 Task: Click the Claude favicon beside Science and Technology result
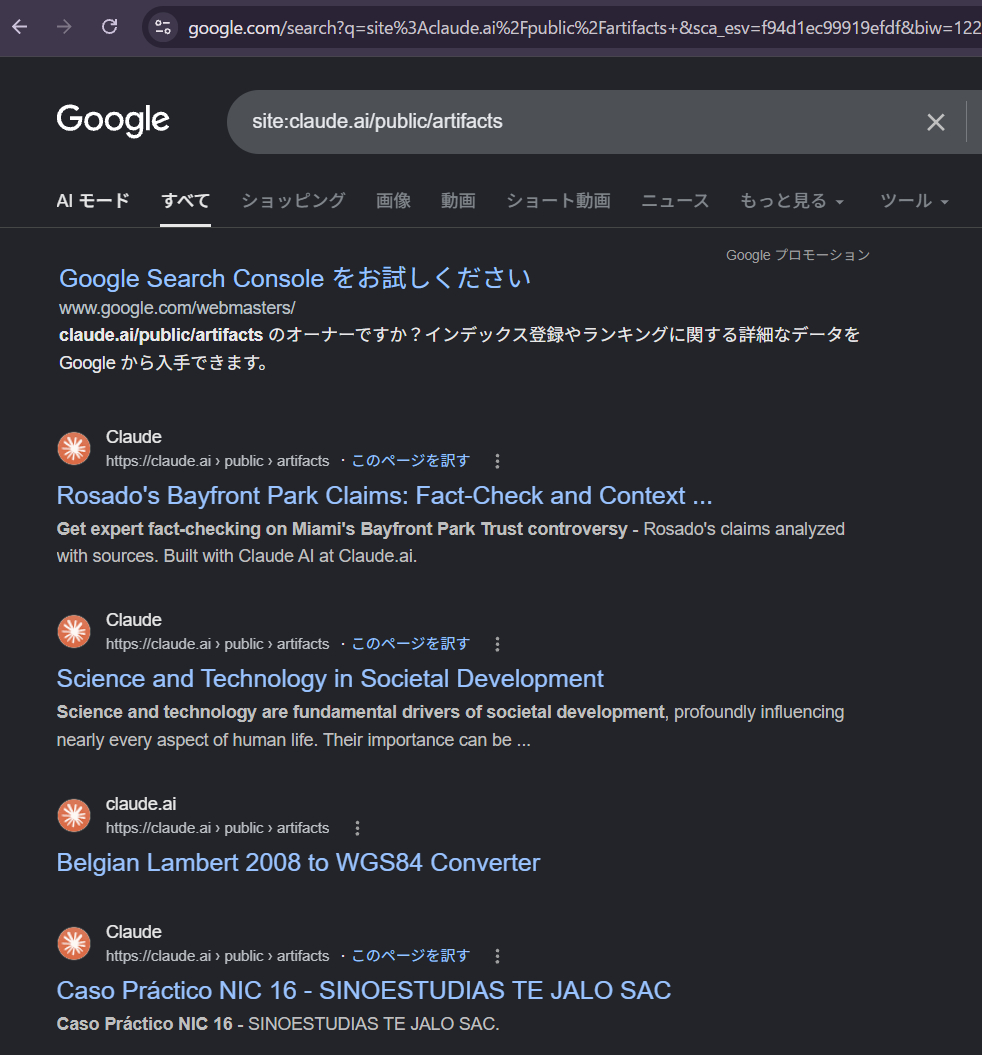74,631
